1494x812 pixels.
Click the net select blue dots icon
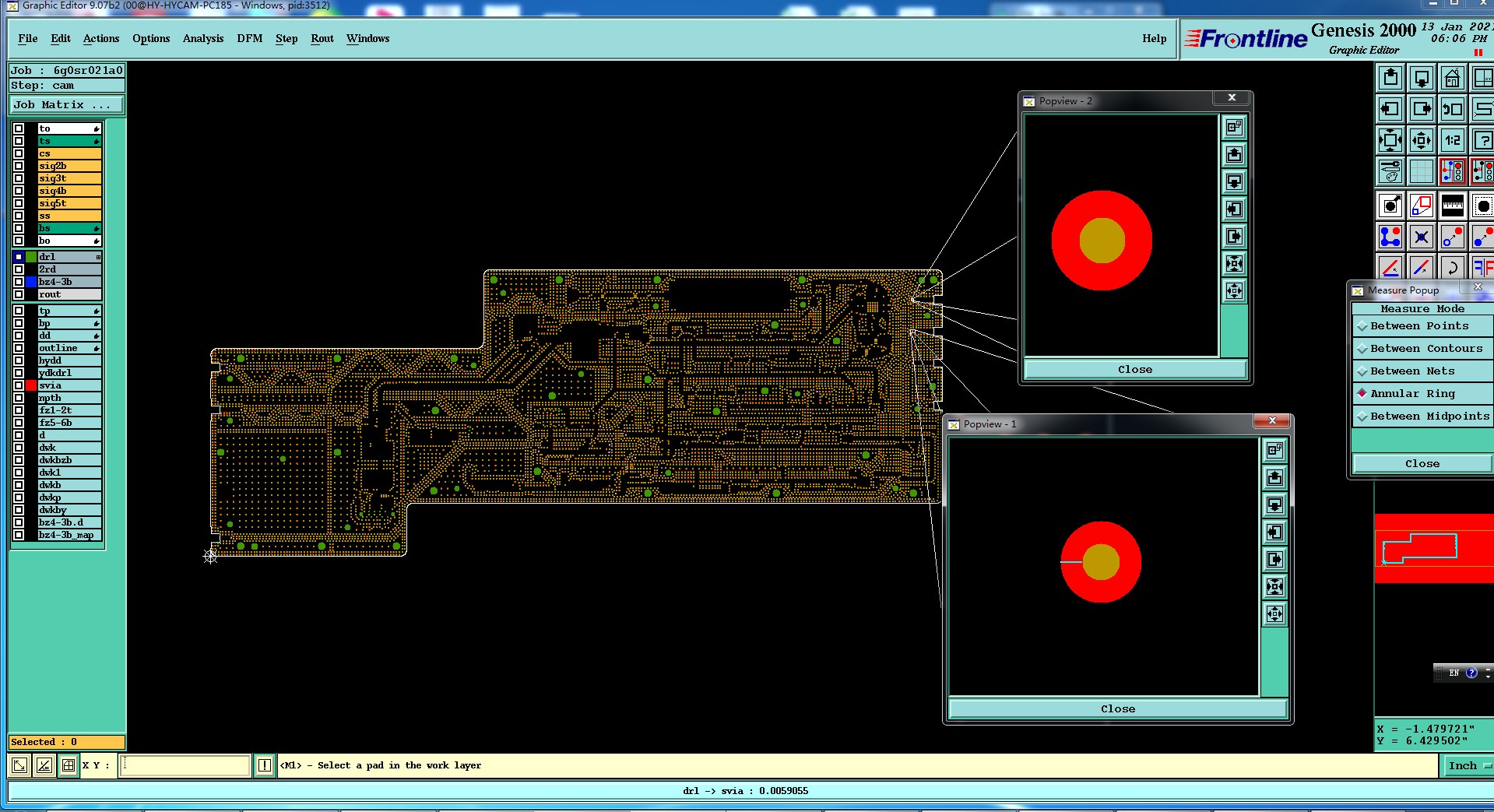[1390, 237]
